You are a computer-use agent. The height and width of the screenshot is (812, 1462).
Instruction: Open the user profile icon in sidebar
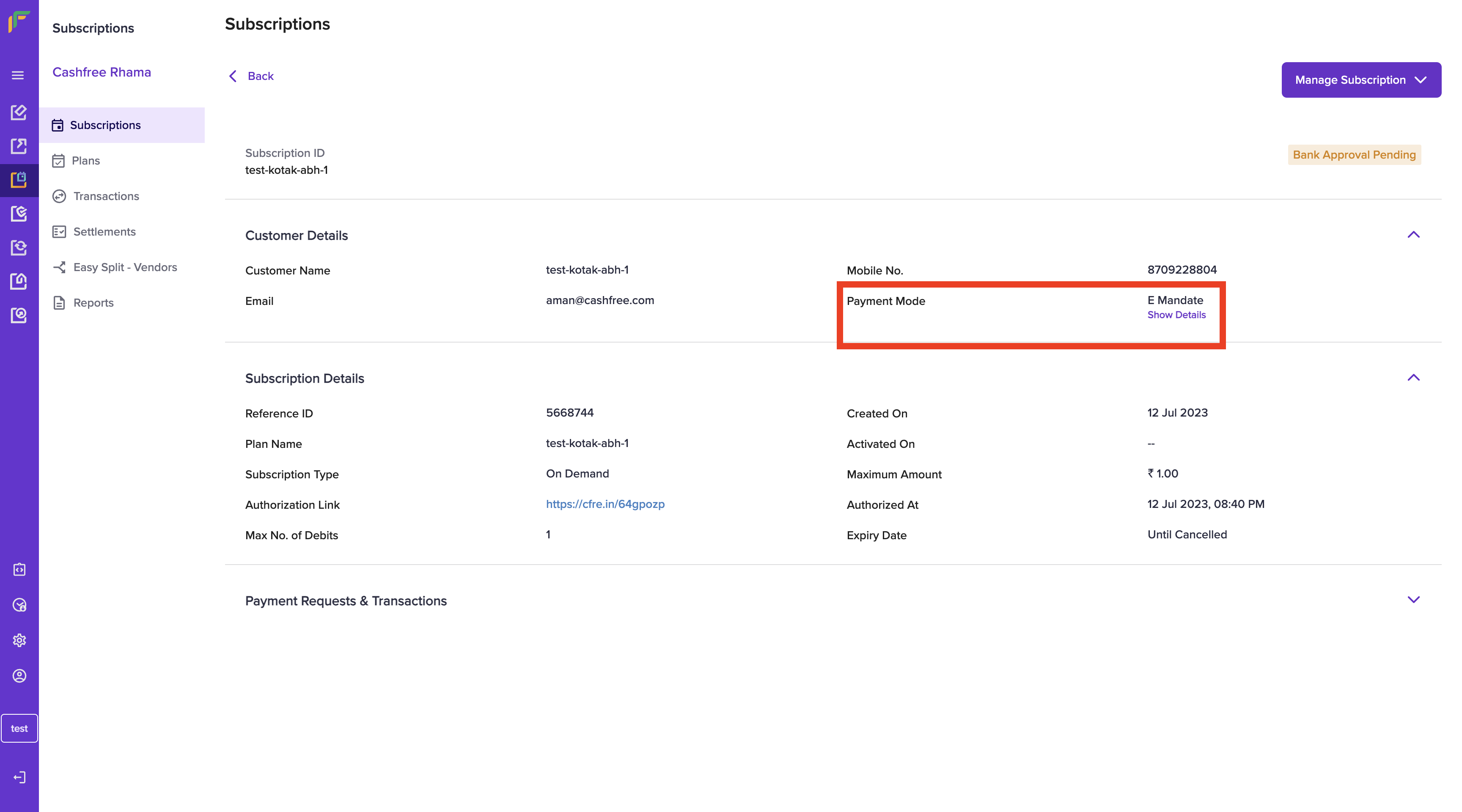pyautogui.click(x=19, y=675)
